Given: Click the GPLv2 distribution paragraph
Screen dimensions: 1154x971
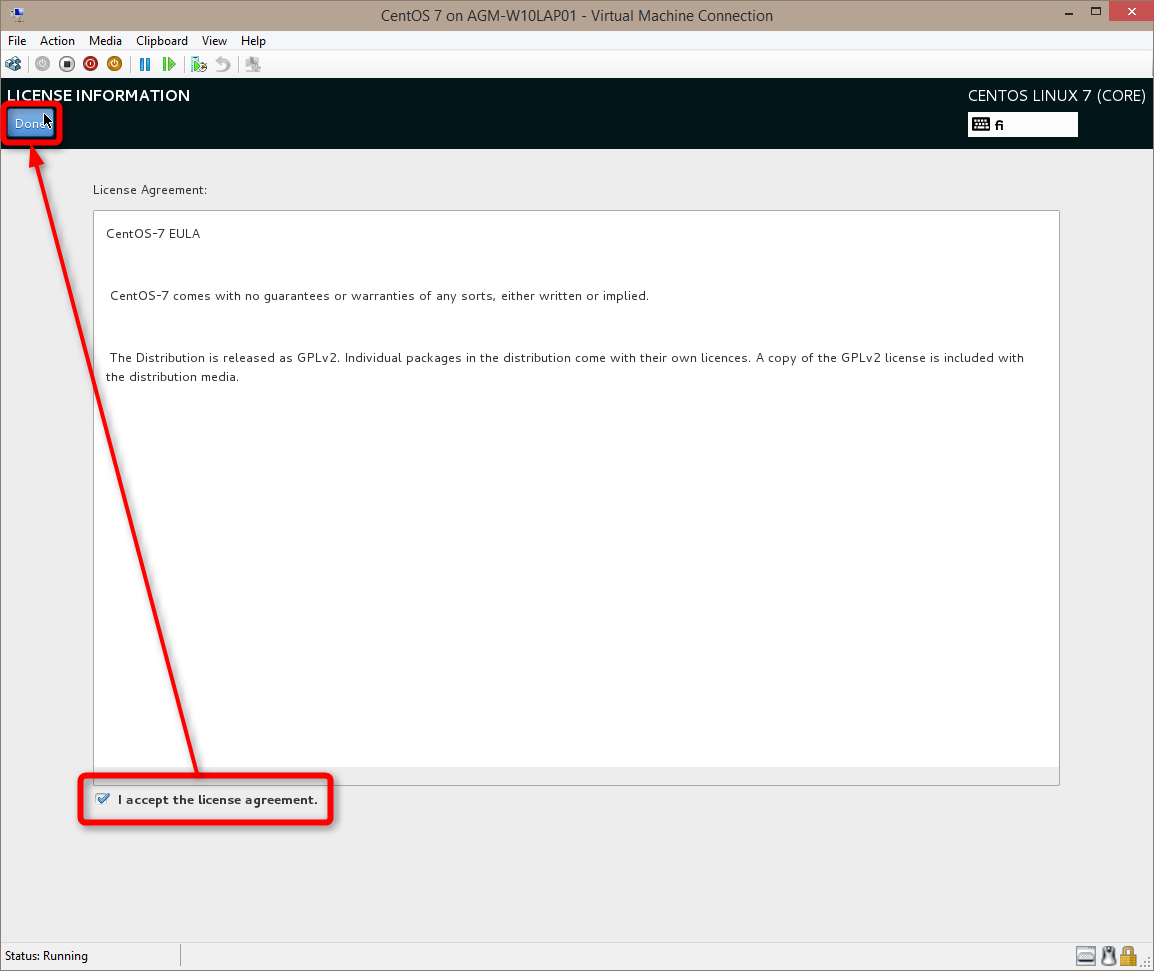Looking at the screenshot, I should (x=564, y=367).
